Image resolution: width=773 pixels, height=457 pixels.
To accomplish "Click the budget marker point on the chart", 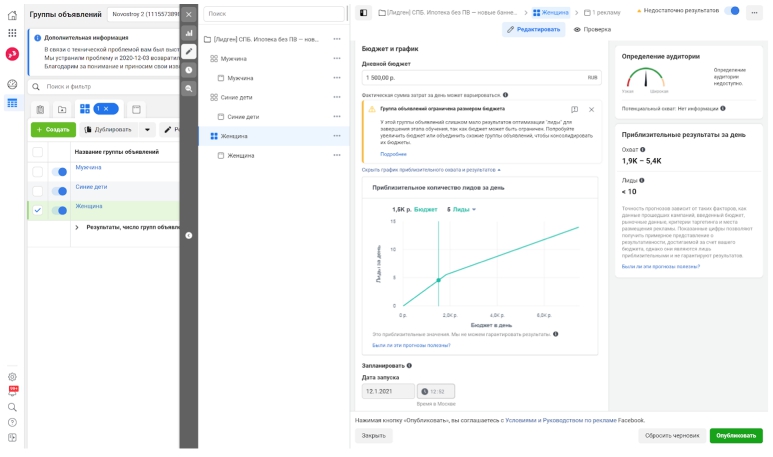I will click(x=438, y=280).
